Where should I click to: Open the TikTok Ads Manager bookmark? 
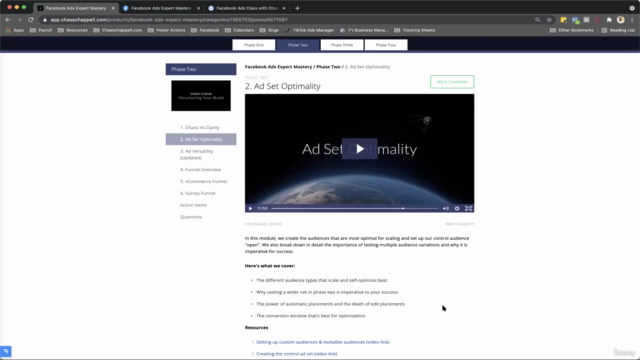tap(309, 30)
